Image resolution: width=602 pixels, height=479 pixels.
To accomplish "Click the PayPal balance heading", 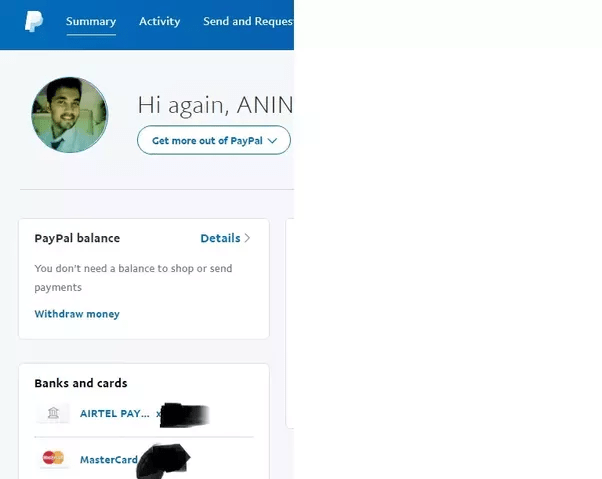I will pyautogui.click(x=77, y=238).
